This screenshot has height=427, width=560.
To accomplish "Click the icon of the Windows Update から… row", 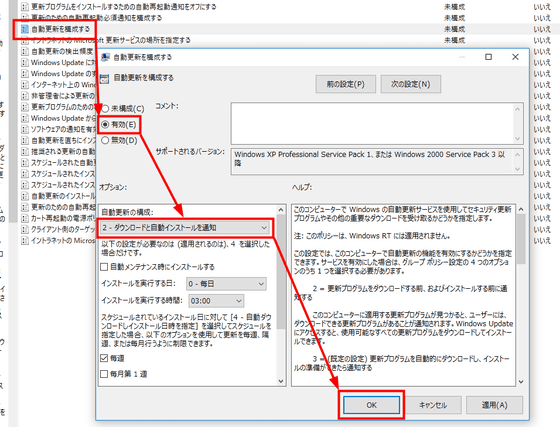I will pos(25,118).
